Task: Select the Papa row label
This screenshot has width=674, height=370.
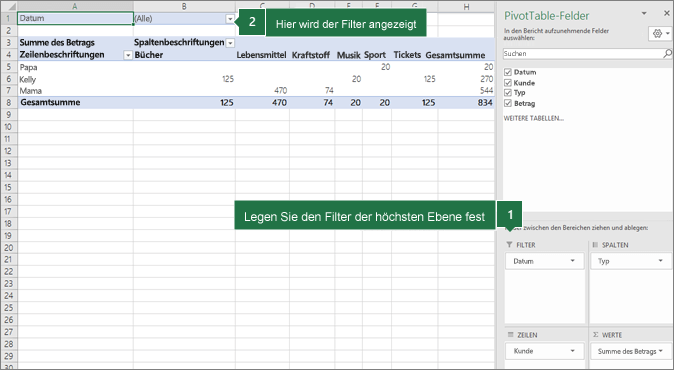Action: pos(28,67)
